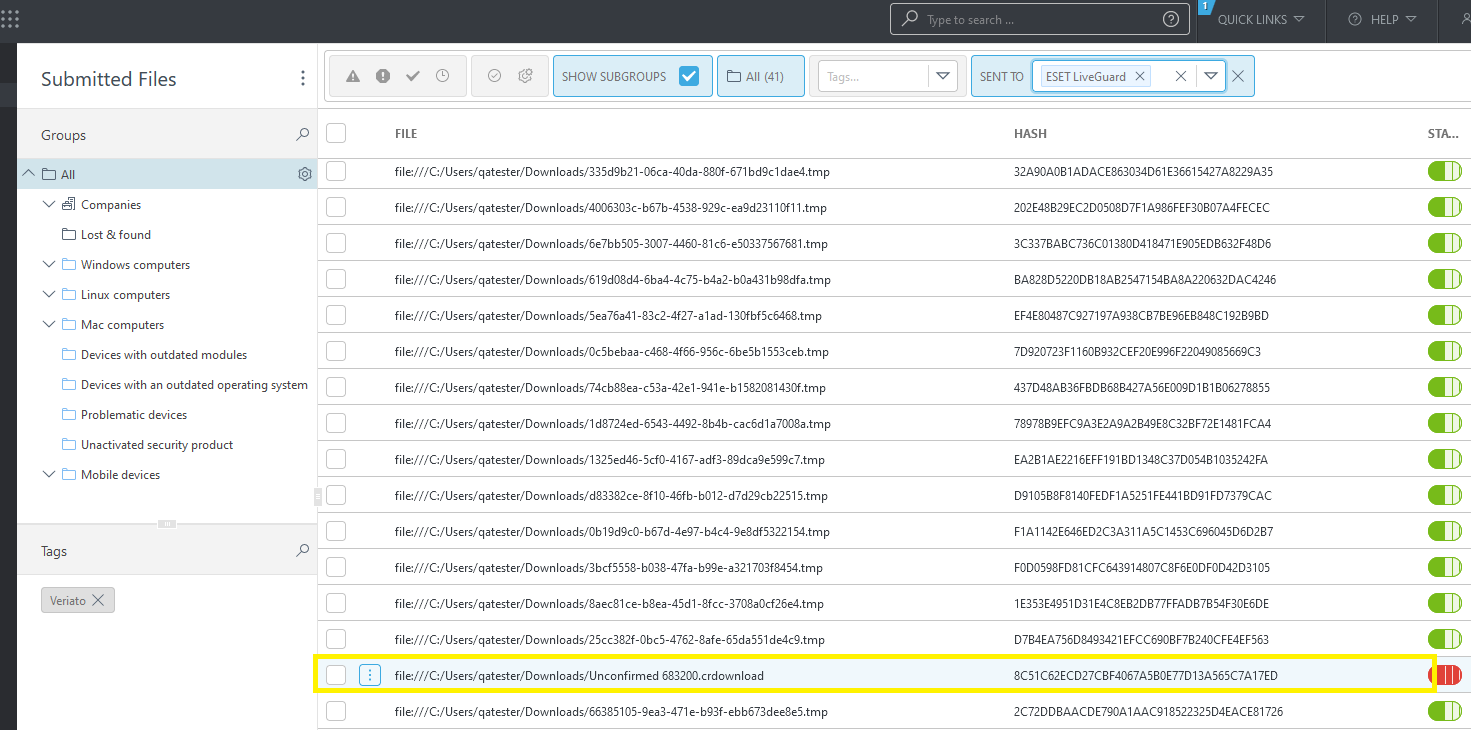This screenshot has width=1471, height=730.
Task: Filter by checkmark OK status icon
Action: (x=413, y=76)
